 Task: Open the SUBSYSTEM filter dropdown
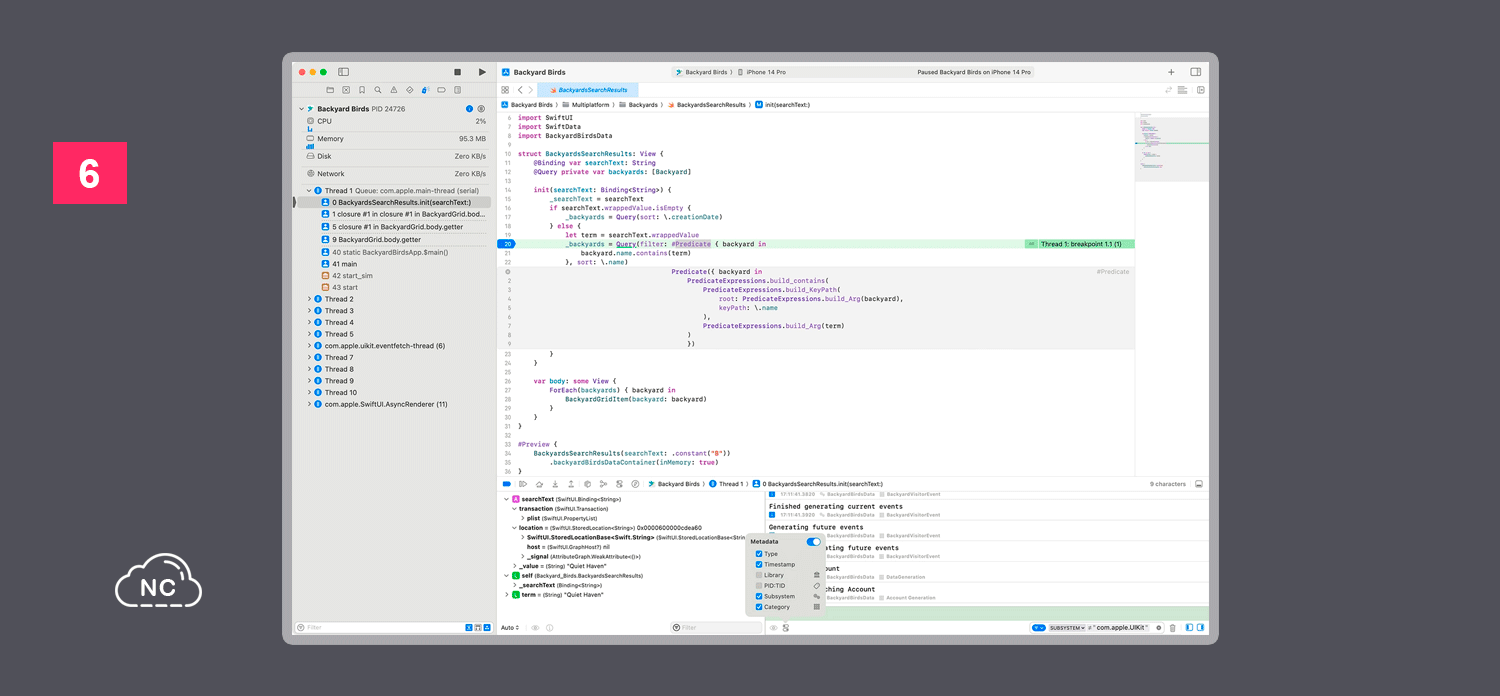1067,628
